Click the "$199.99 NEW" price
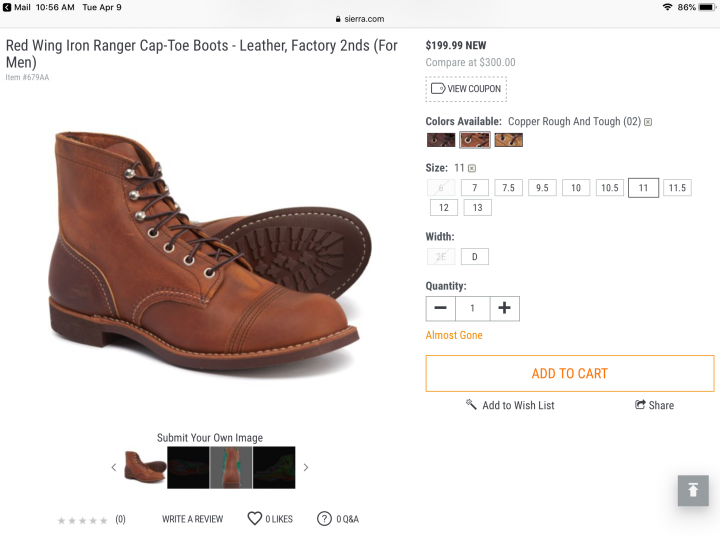 click(x=456, y=45)
